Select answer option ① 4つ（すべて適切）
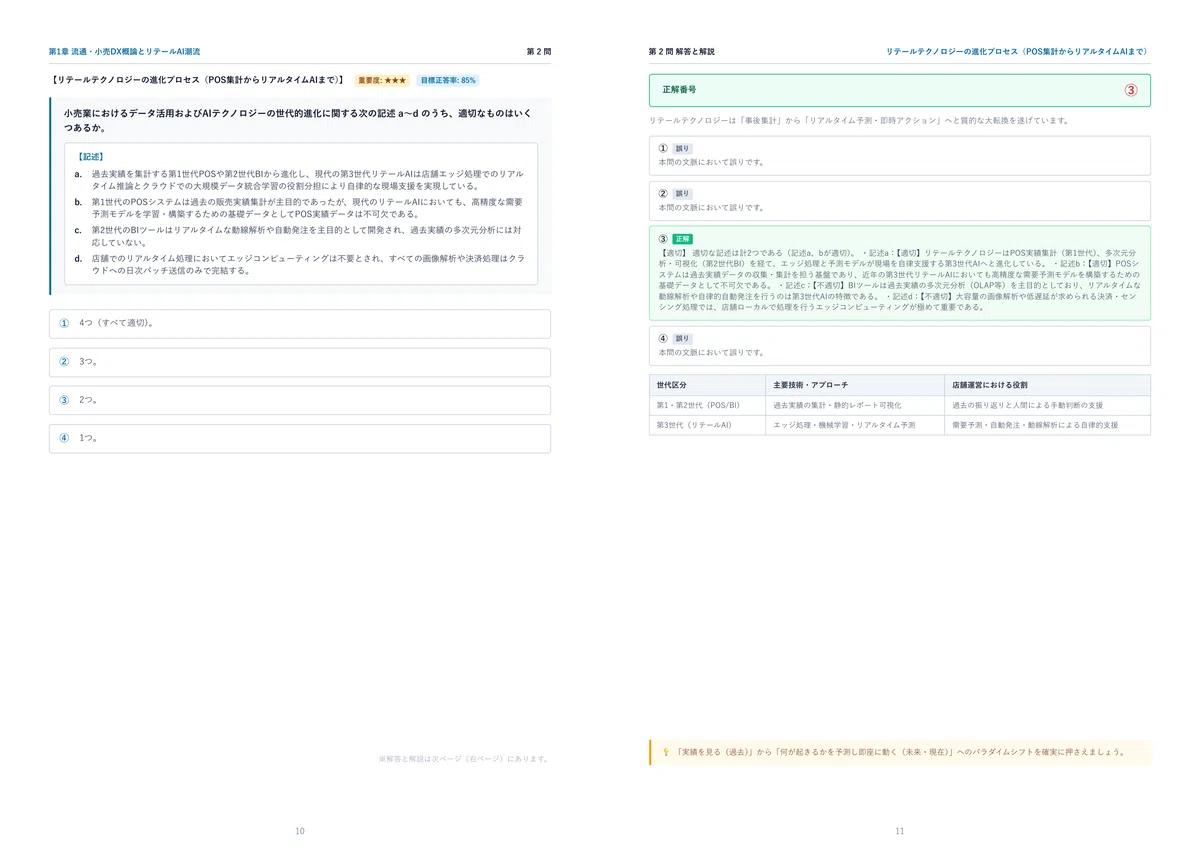 300,324
